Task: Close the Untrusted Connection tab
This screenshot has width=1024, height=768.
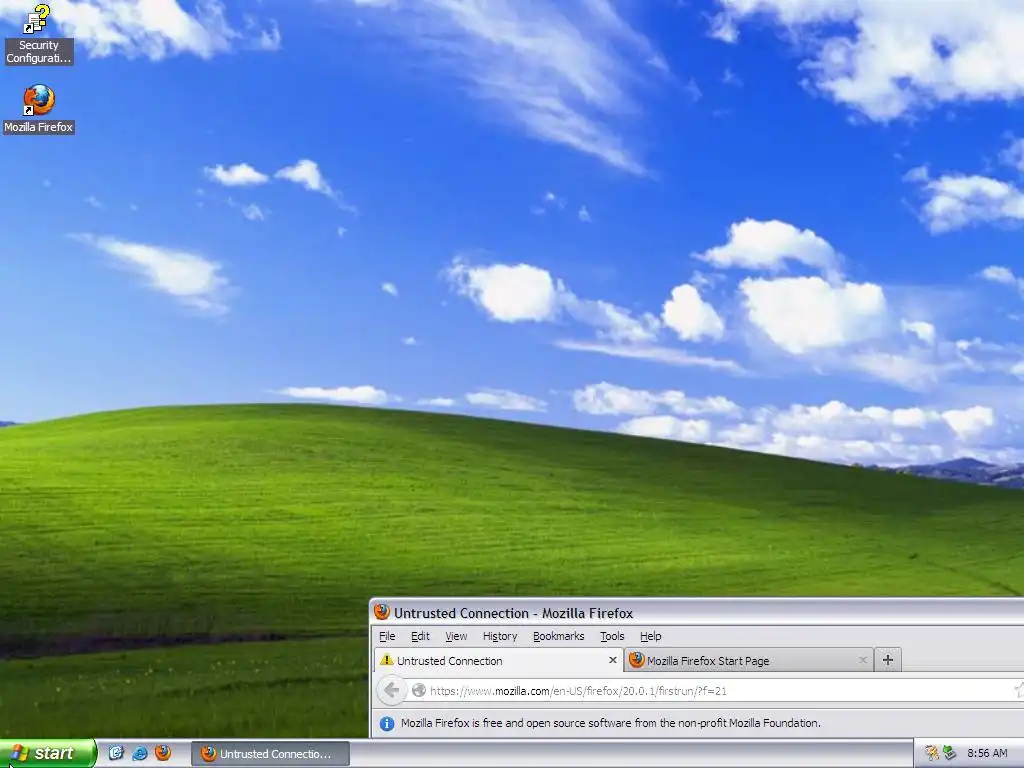Action: click(x=613, y=660)
